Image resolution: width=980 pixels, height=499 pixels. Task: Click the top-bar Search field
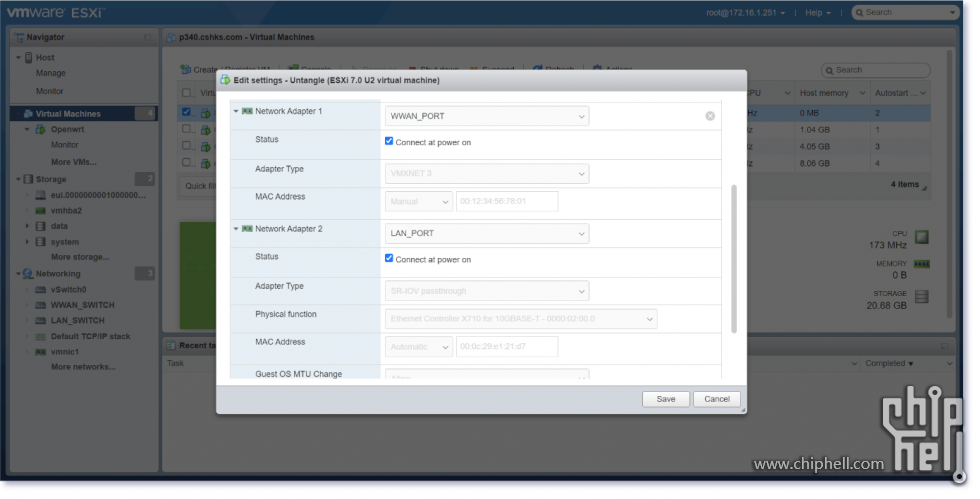coord(904,13)
